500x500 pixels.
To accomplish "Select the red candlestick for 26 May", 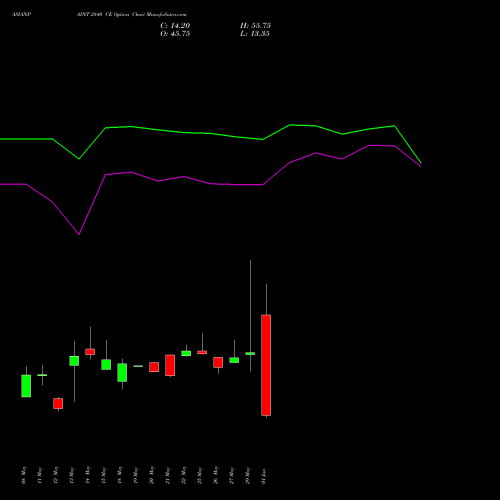I will [218, 363].
